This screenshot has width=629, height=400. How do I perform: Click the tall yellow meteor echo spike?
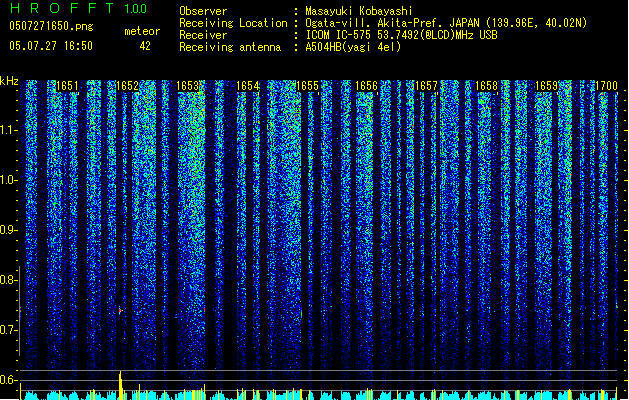[x=120, y=385]
